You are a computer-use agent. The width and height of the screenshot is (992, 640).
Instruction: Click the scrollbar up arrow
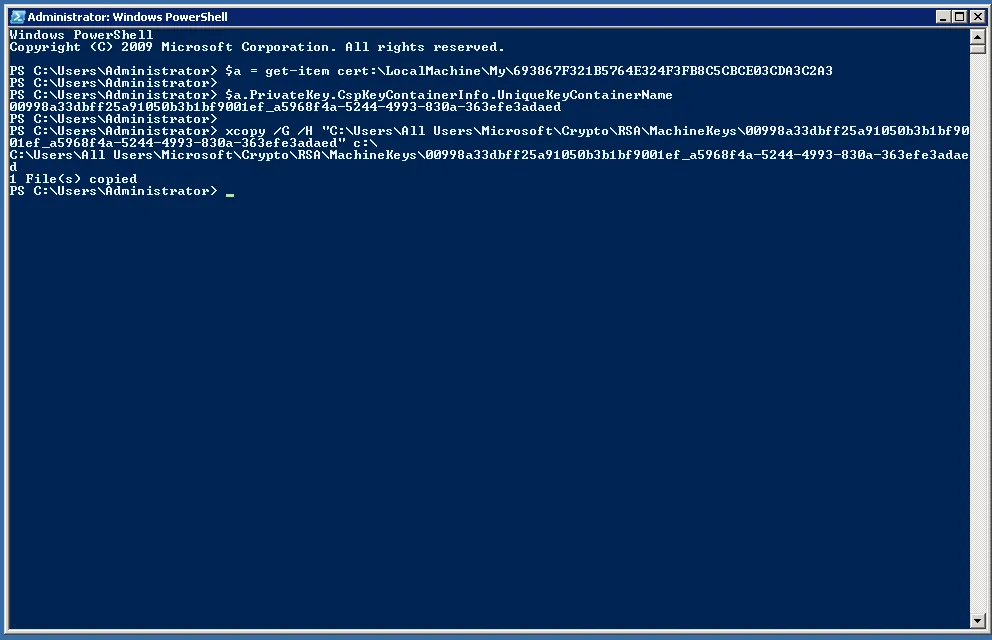(x=977, y=36)
